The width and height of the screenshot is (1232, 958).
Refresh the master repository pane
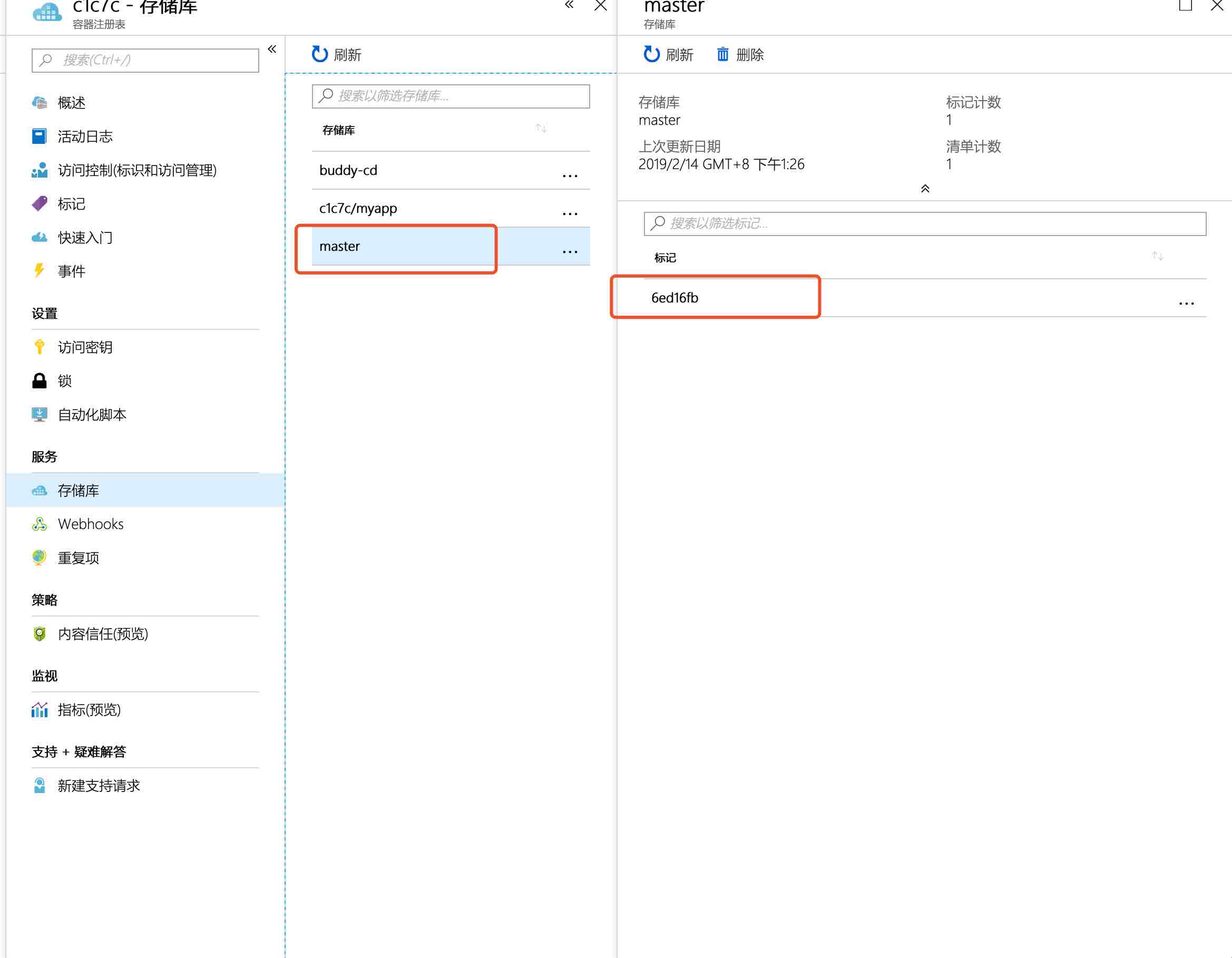669,54
